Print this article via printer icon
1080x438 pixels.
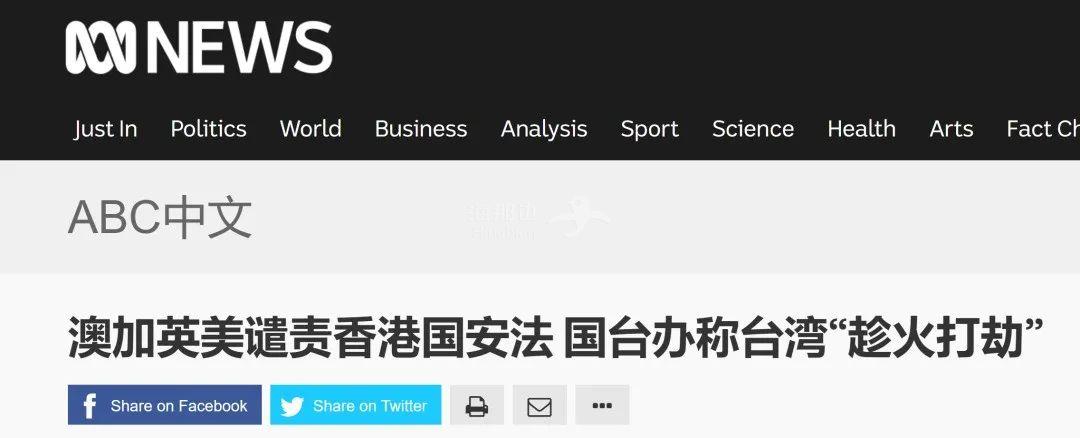click(477, 405)
